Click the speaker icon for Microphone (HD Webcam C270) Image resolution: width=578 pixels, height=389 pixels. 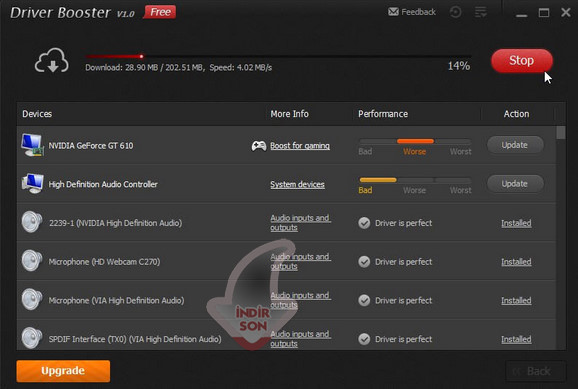(32, 261)
